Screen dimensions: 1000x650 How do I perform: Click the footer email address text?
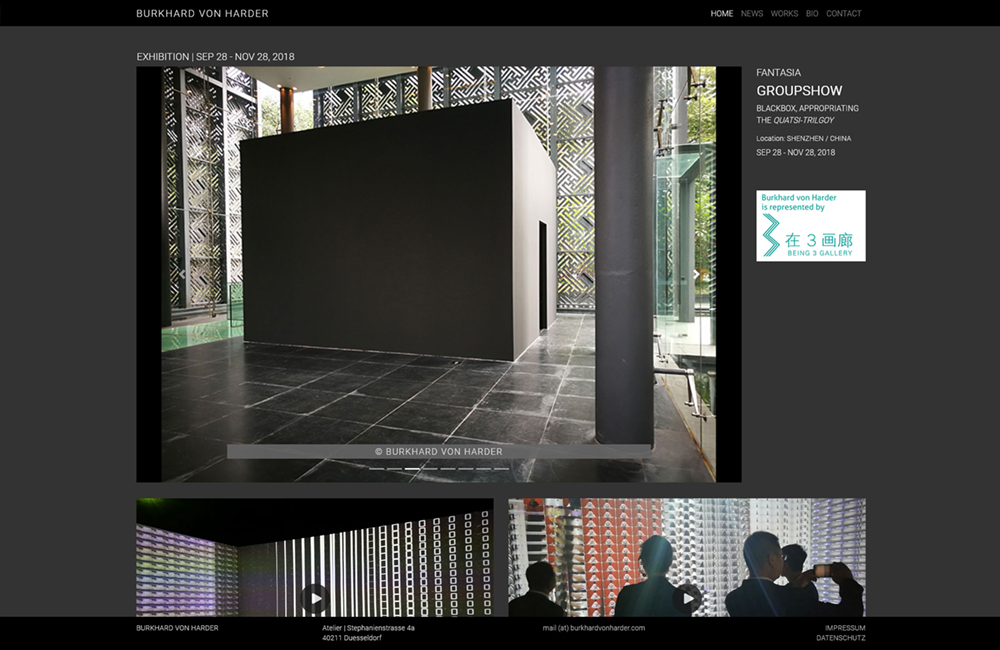coord(594,628)
